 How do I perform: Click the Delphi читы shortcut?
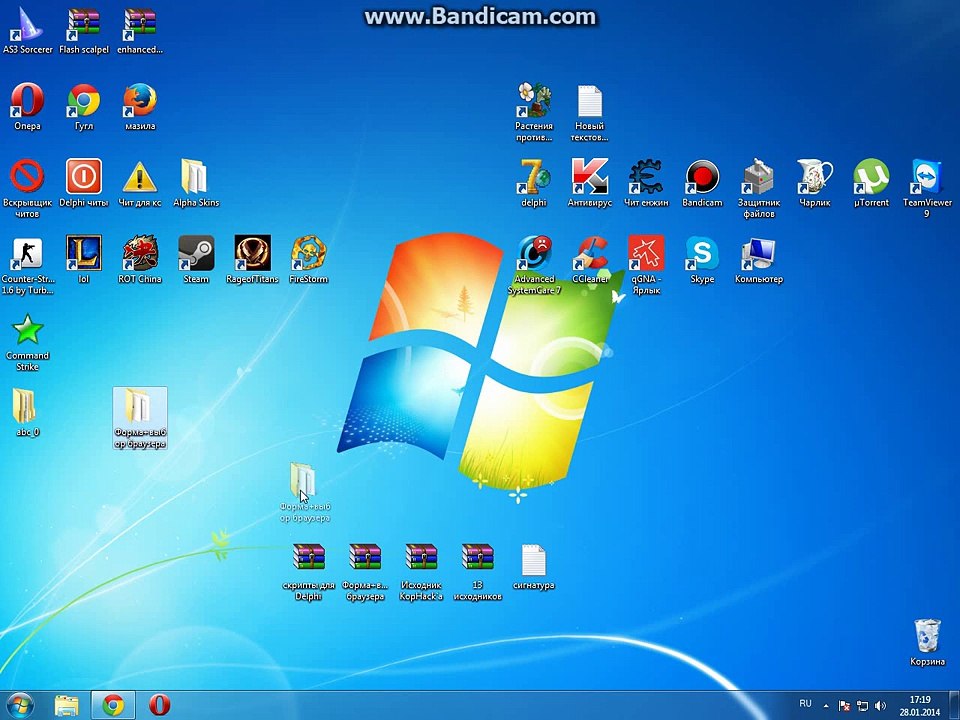84,182
